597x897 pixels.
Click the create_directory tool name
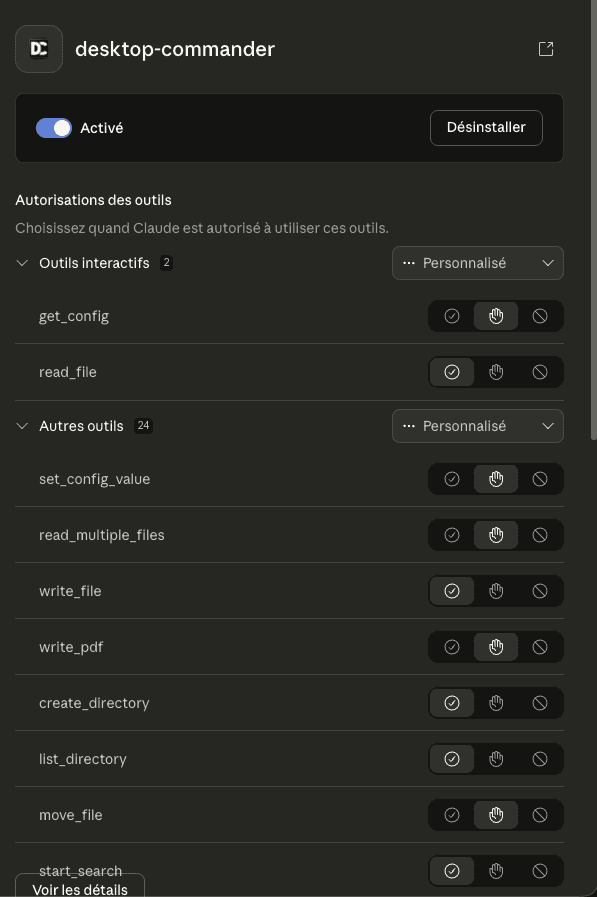[x=94, y=703]
